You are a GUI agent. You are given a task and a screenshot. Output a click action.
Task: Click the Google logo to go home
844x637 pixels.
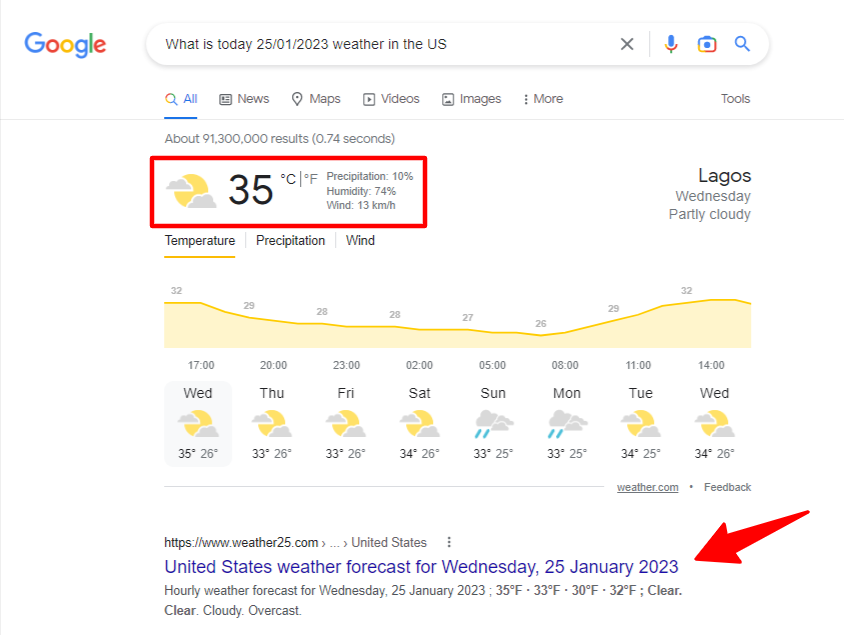click(x=65, y=44)
